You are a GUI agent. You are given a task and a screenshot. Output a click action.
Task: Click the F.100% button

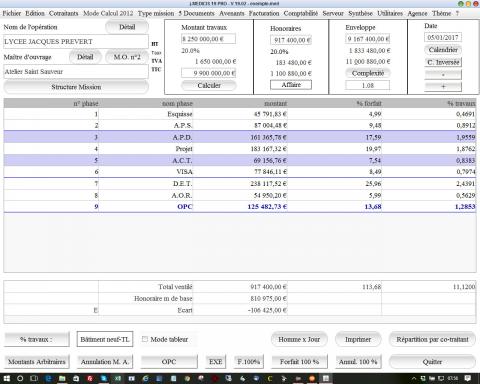(x=248, y=362)
